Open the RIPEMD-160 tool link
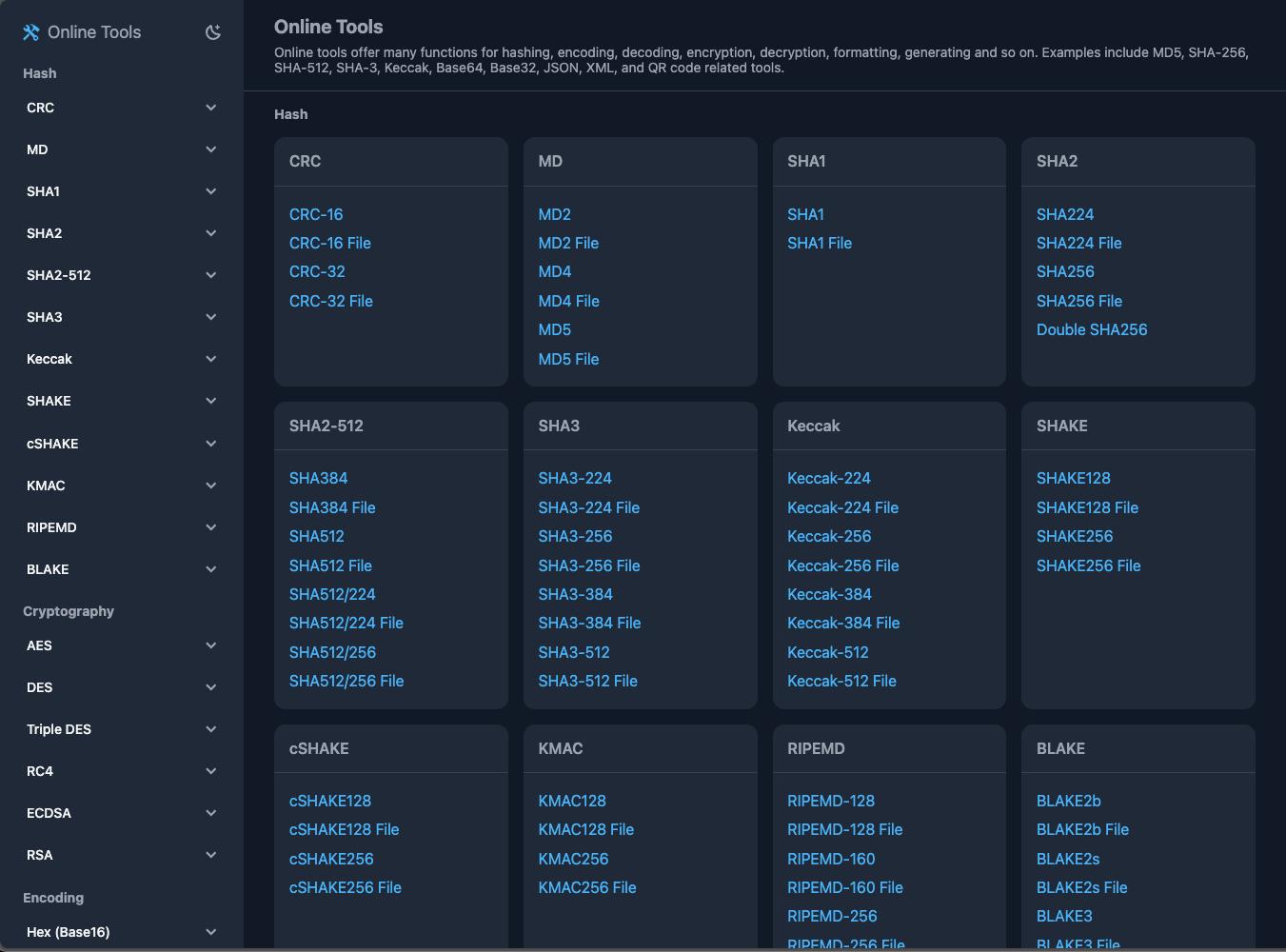This screenshot has width=1286, height=952. pyautogui.click(x=831, y=859)
